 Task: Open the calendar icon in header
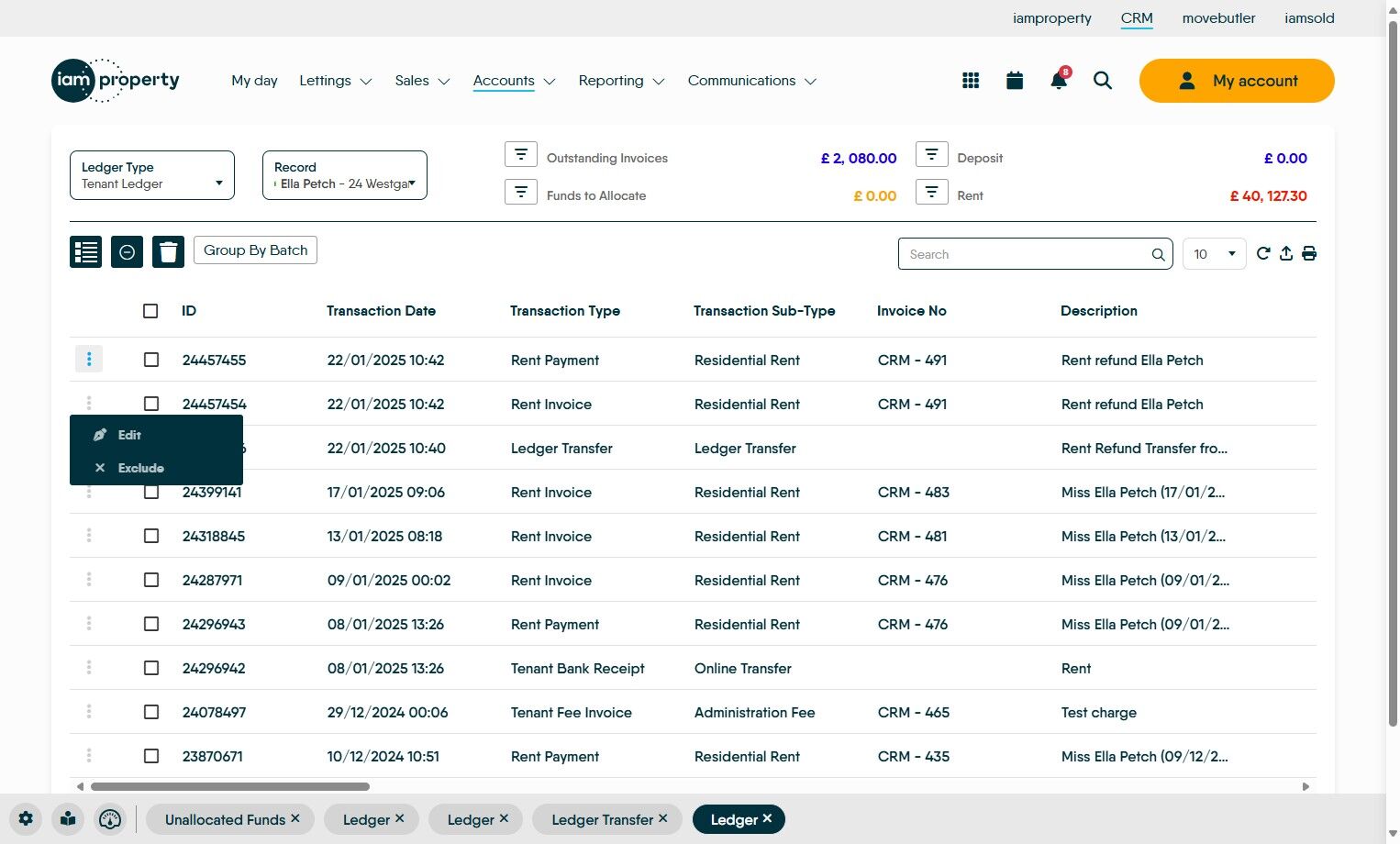[x=1015, y=81]
